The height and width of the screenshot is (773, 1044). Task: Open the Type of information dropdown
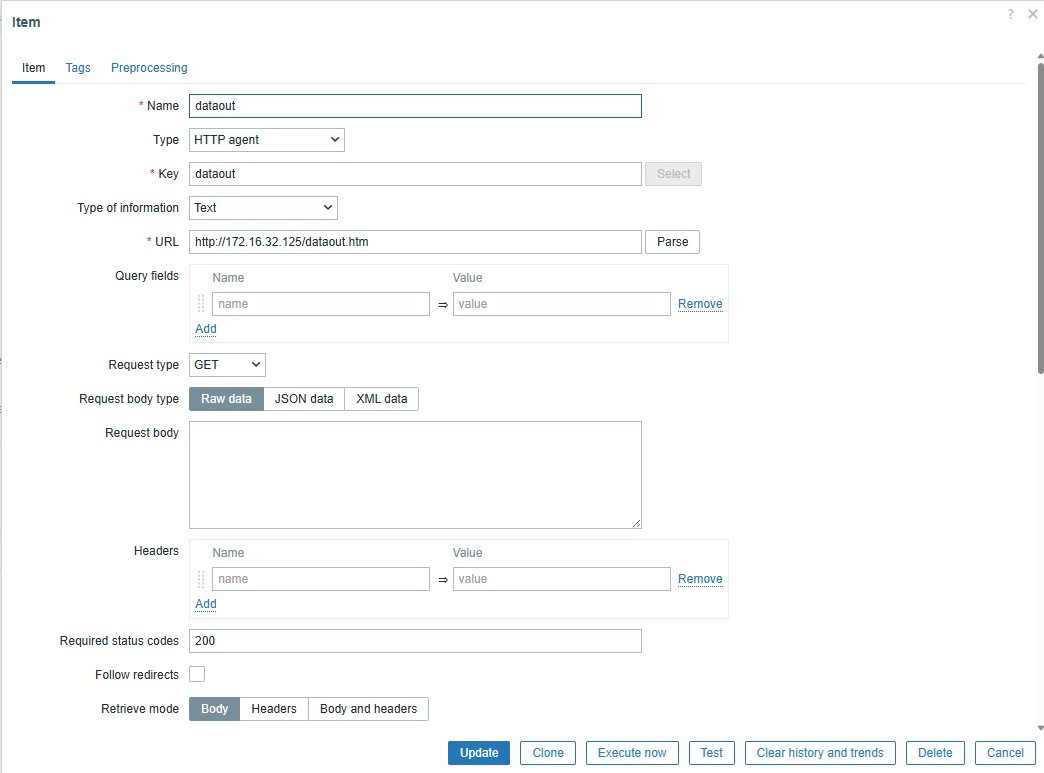pyautogui.click(x=263, y=207)
